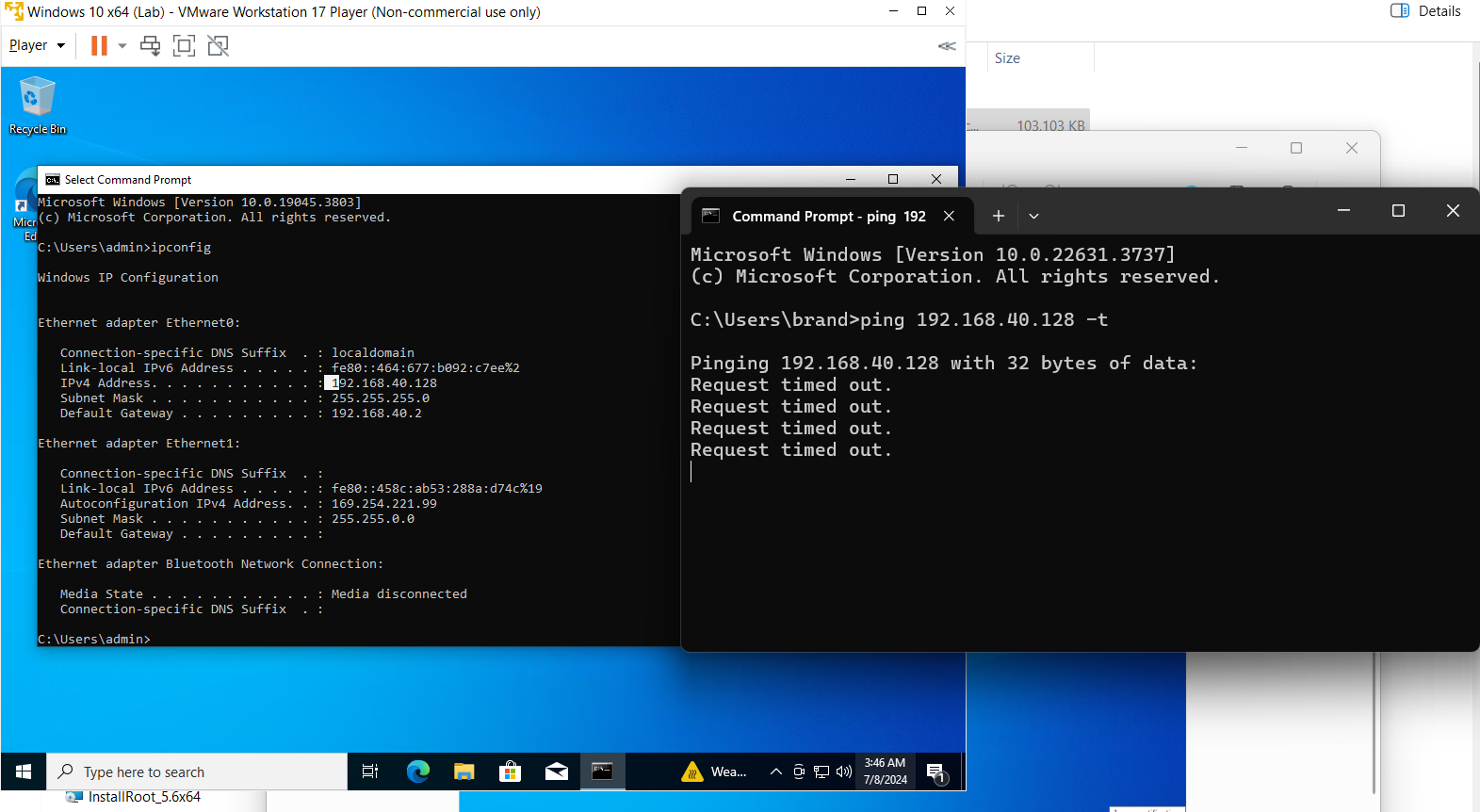
Task: Open Microsoft Store from guest taskbar
Action: tap(510, 771)
